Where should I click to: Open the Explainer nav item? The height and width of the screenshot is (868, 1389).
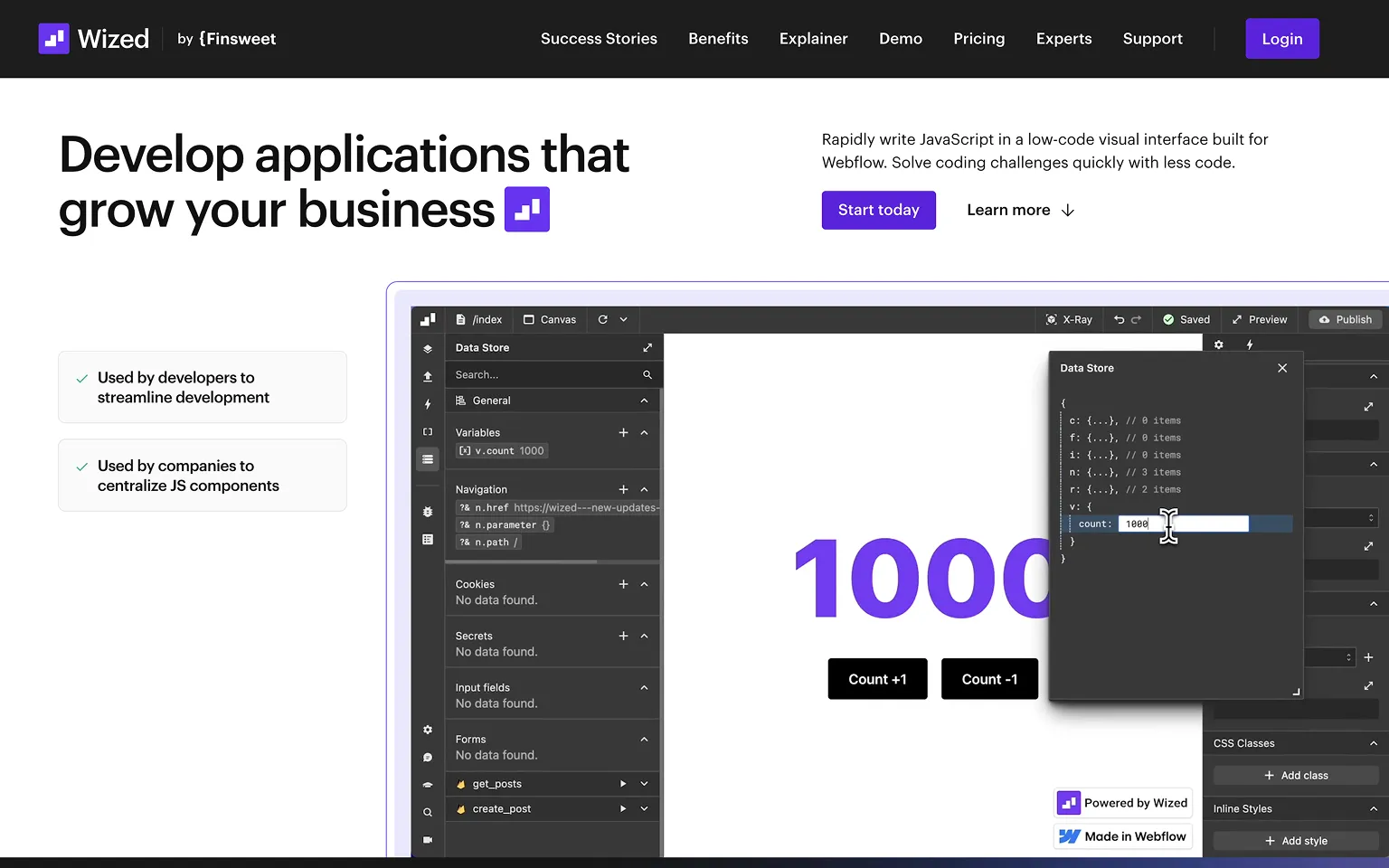click(x=814, y=39)
